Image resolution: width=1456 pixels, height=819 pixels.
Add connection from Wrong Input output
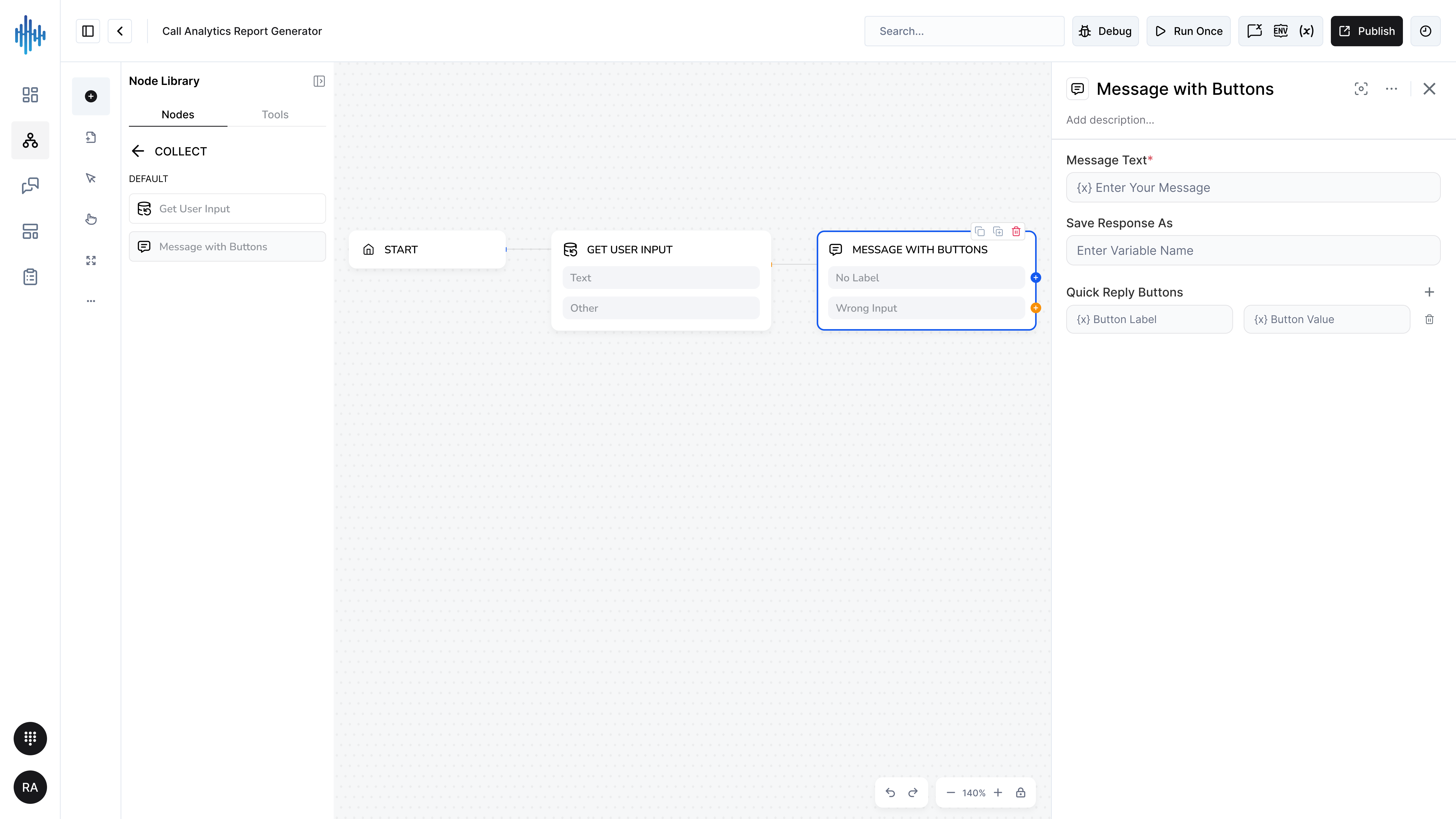point(1035,308)
